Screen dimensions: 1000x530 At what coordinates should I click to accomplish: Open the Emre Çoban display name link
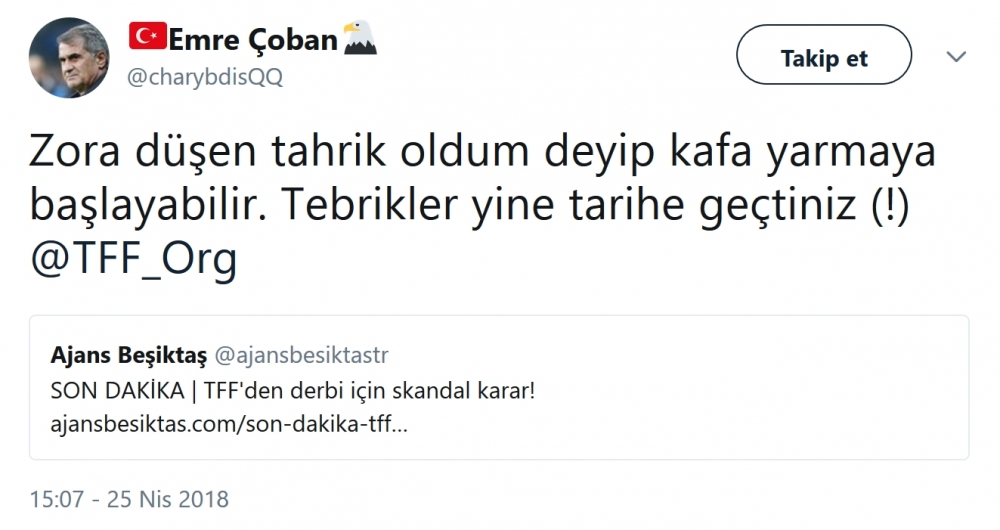coord(252,40)
